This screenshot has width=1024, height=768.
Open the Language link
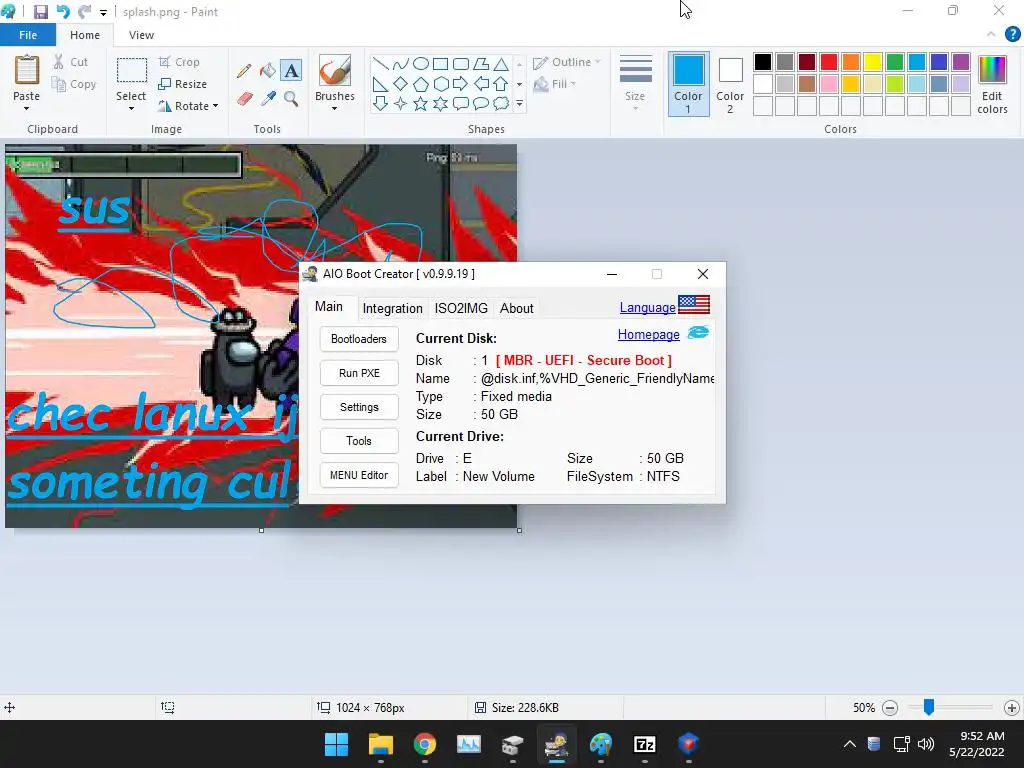click(647, 307)
